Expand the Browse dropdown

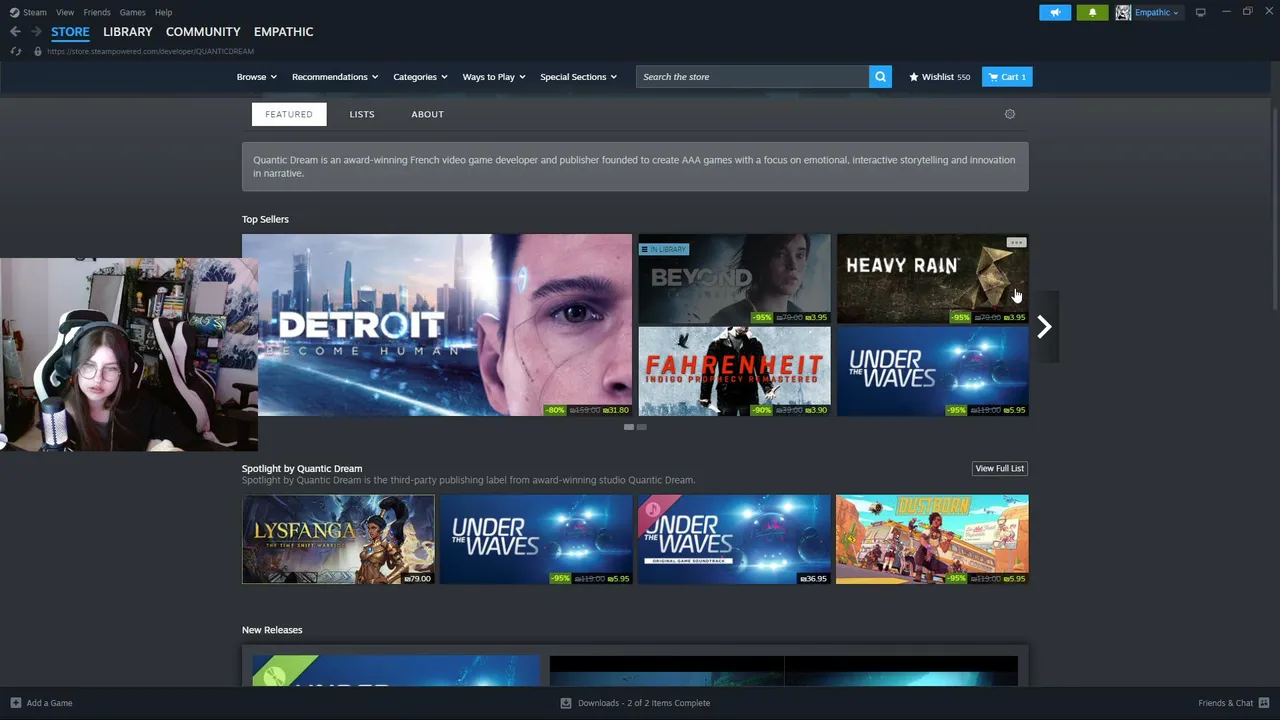(256, 77)
